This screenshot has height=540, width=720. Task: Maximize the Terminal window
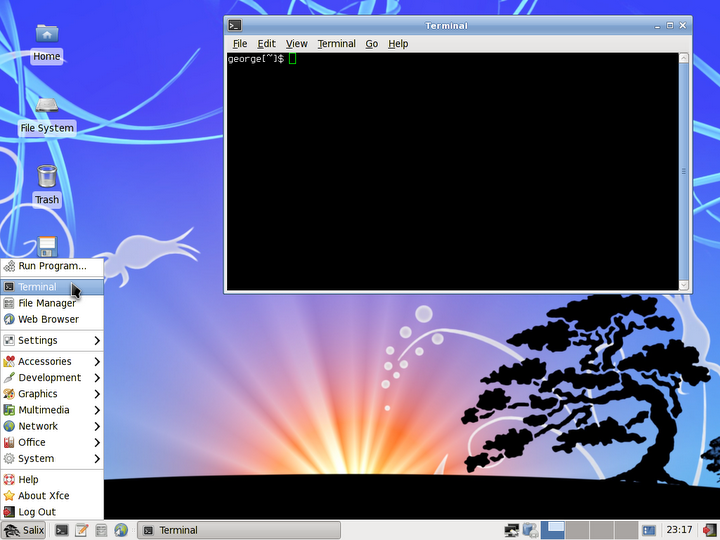[x=669, y=26]
